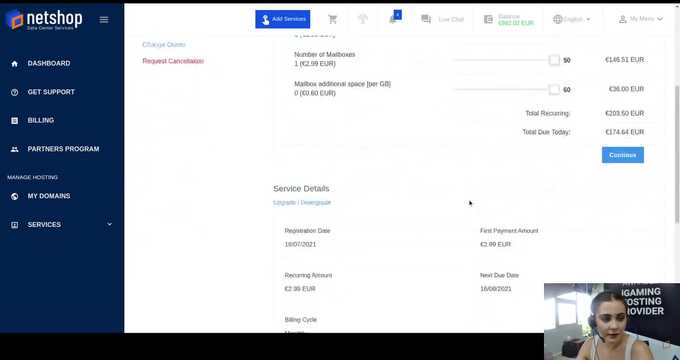Viewport: 680px width, 360px height.
Task: Click the Live Chat bubble icon
Action: pyautogui.click(x=426, y=19)
